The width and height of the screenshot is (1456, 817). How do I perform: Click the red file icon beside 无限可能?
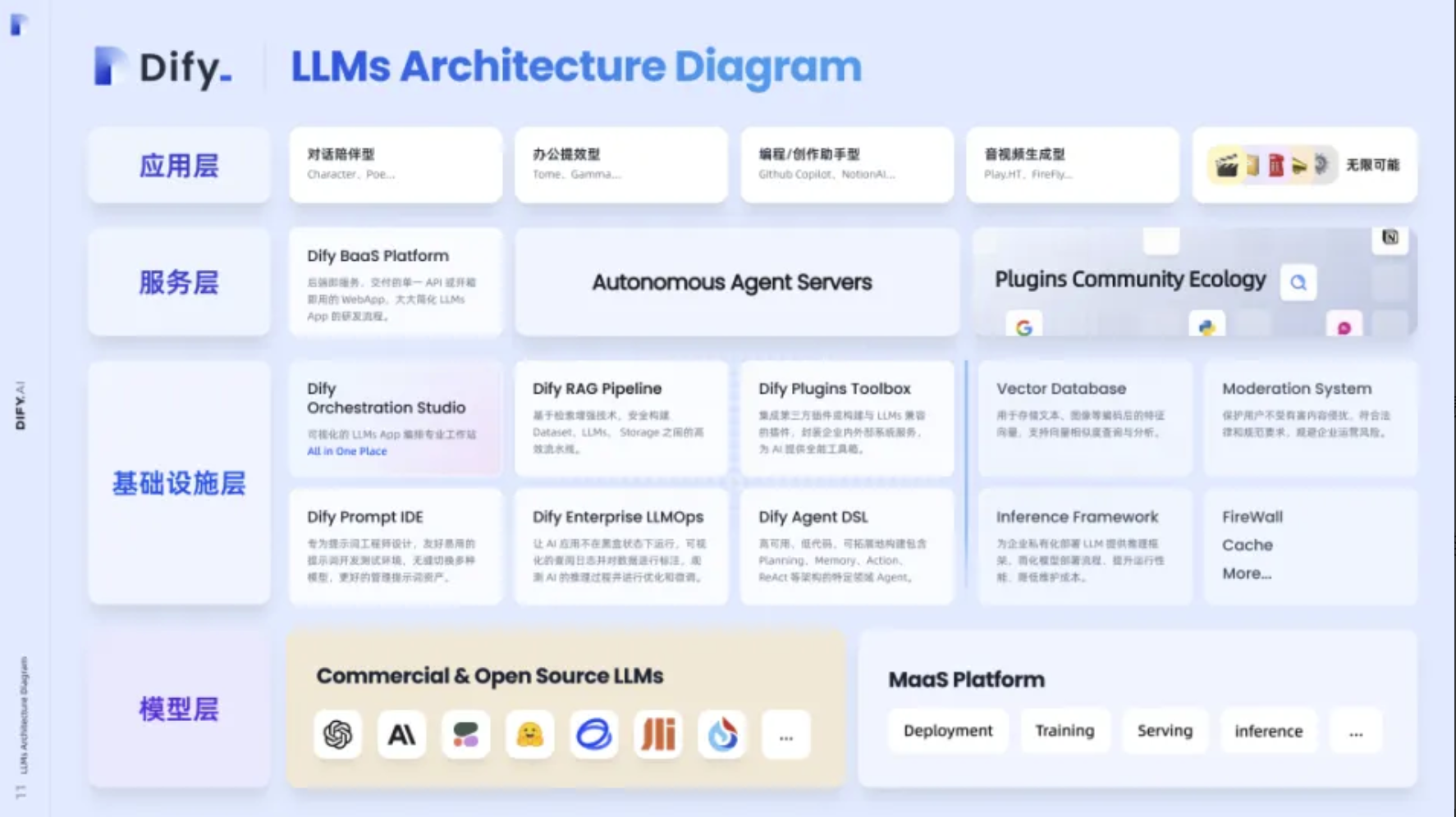tap(1276, 165)
